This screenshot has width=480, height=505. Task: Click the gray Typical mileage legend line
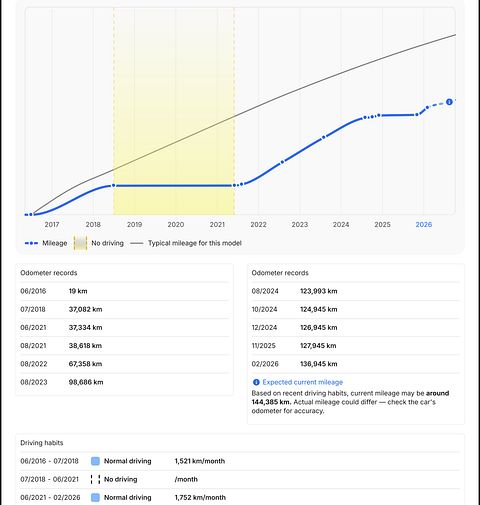pos(137,243)
